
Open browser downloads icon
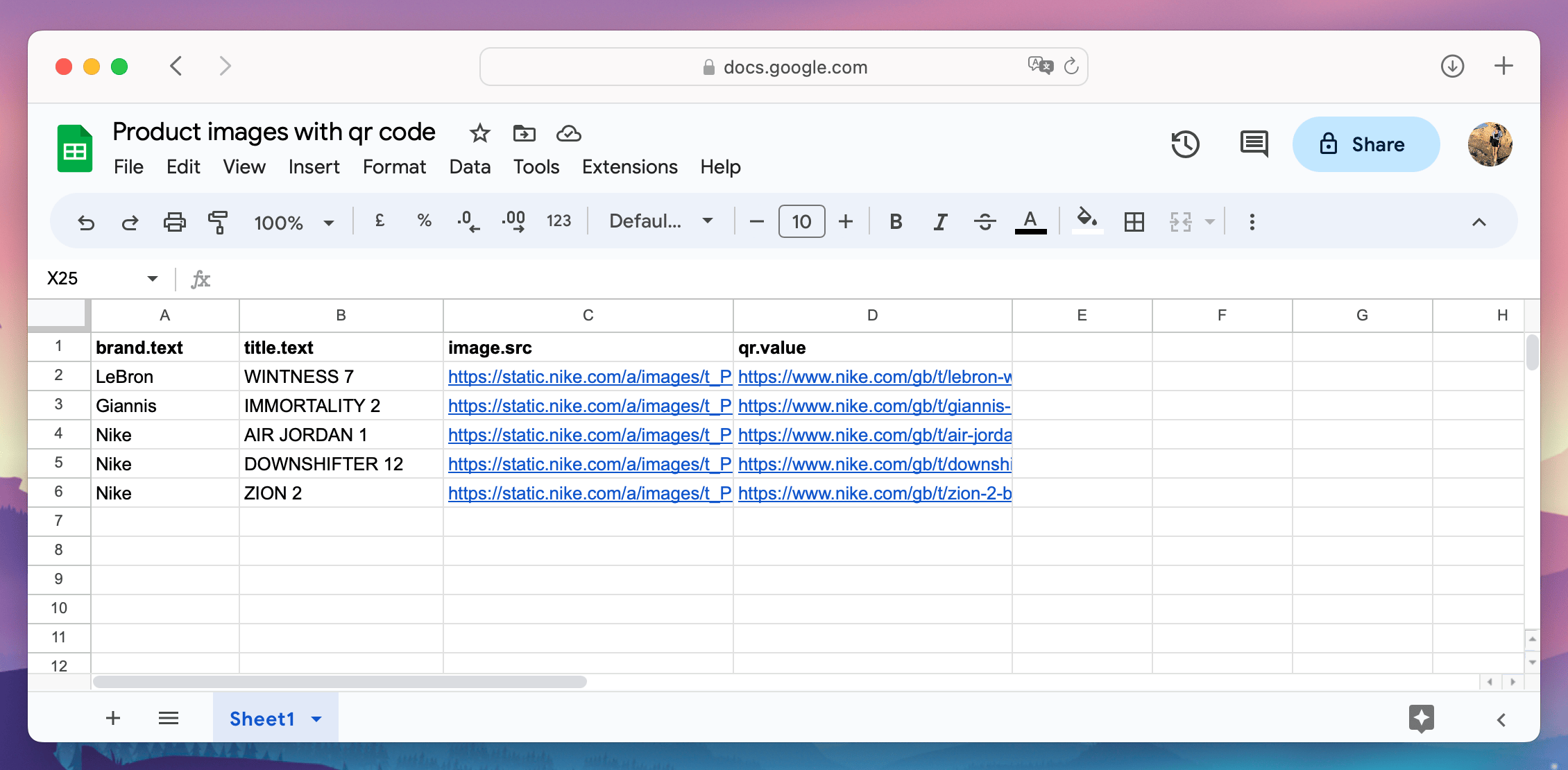click(1452, 66)
